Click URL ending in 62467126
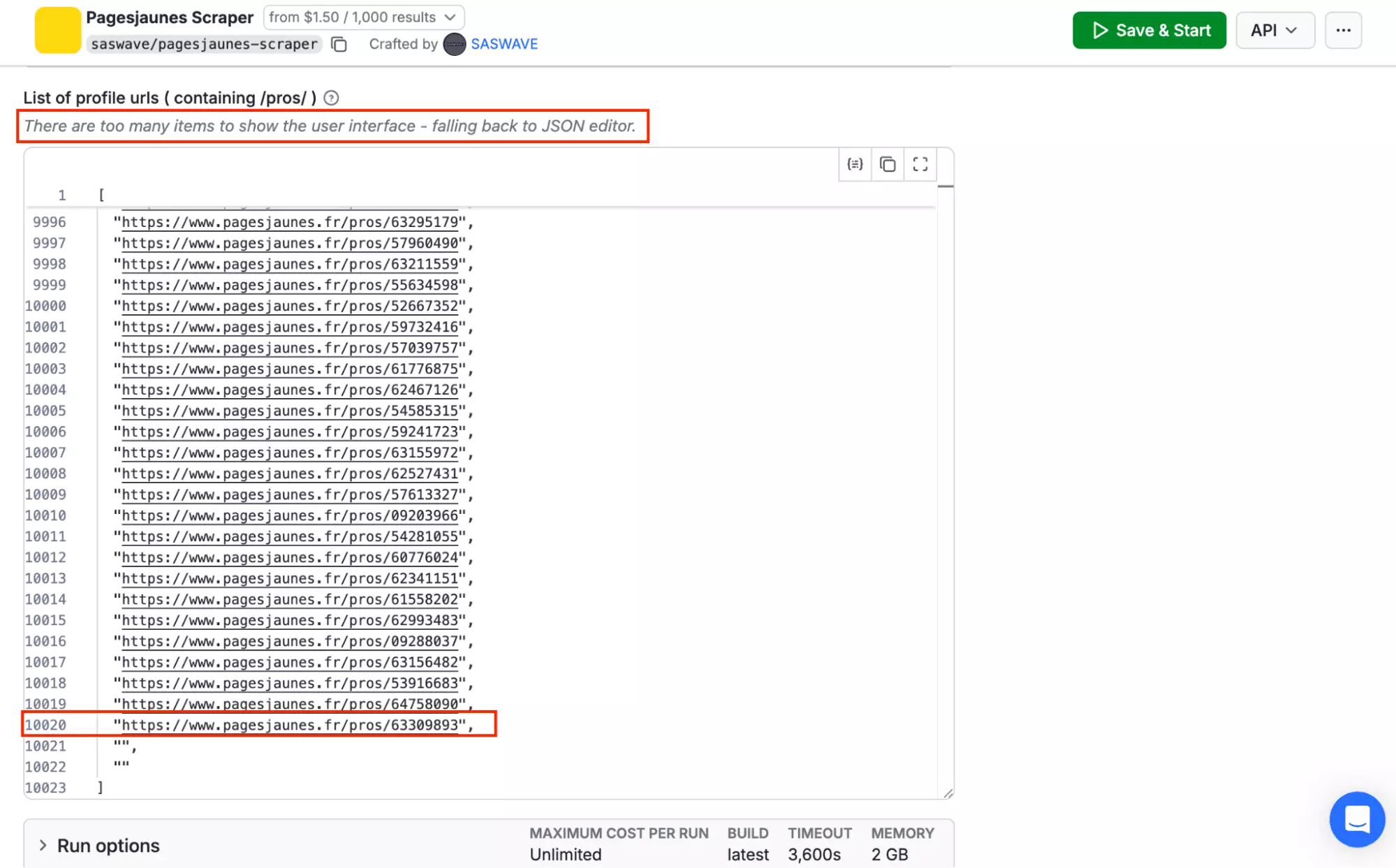Viewport: 1396px width, 868px height. (x=291, y=390)
